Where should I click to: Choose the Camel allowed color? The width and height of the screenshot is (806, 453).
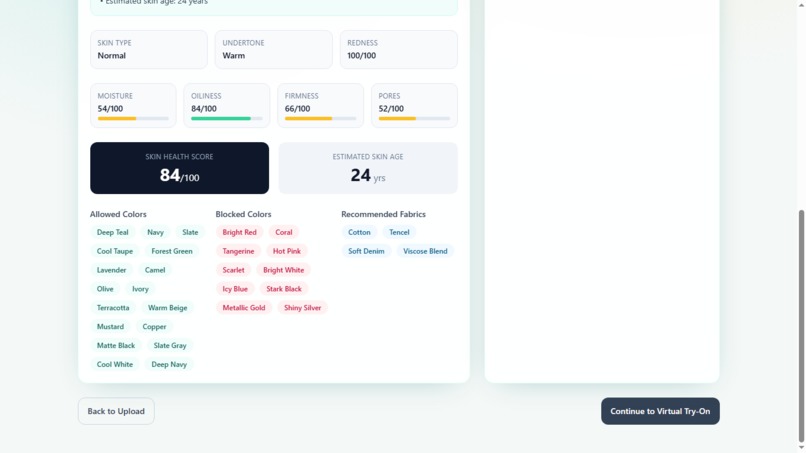tap(155, 270)
